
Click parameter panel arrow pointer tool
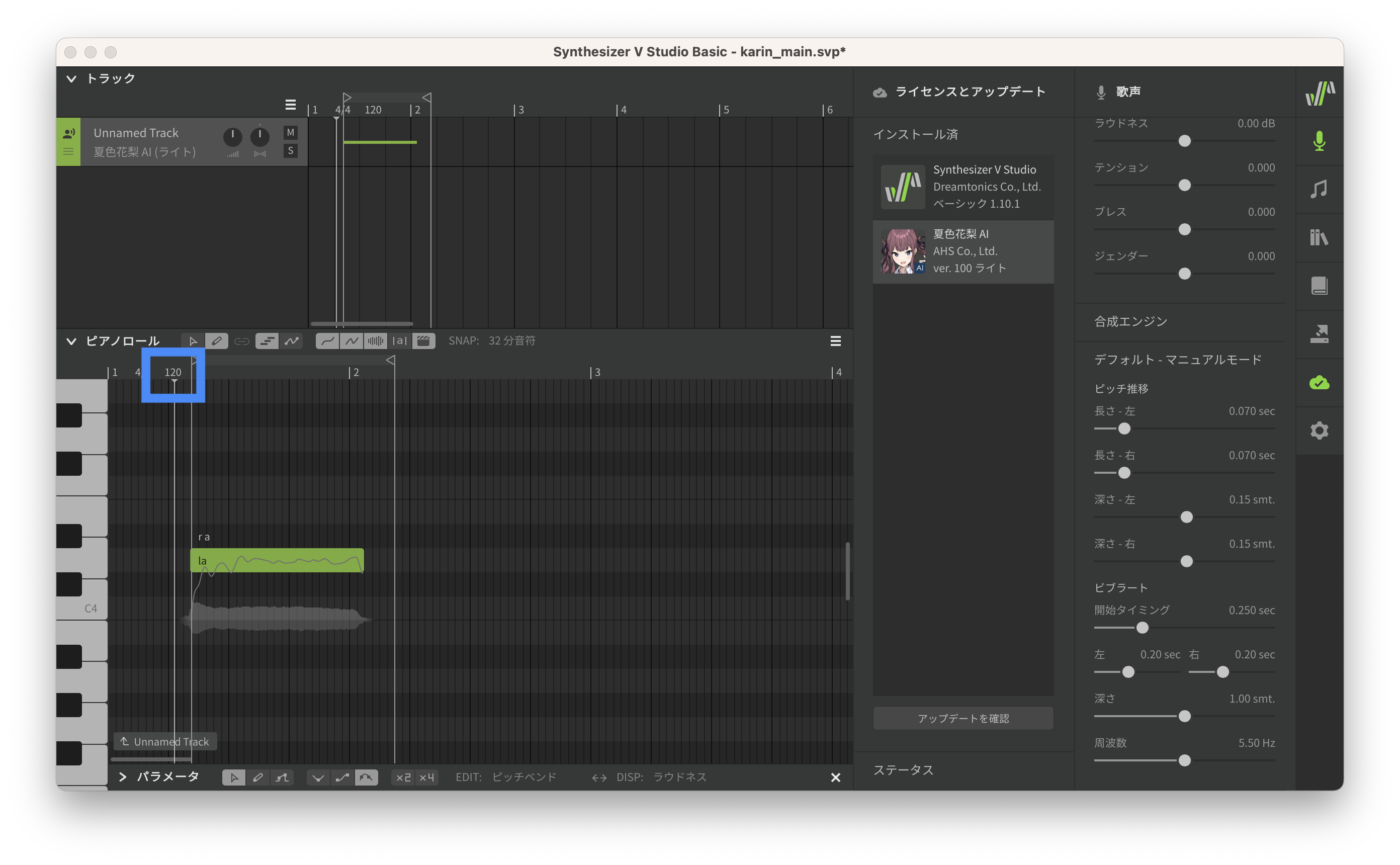(x=234, y=777)
